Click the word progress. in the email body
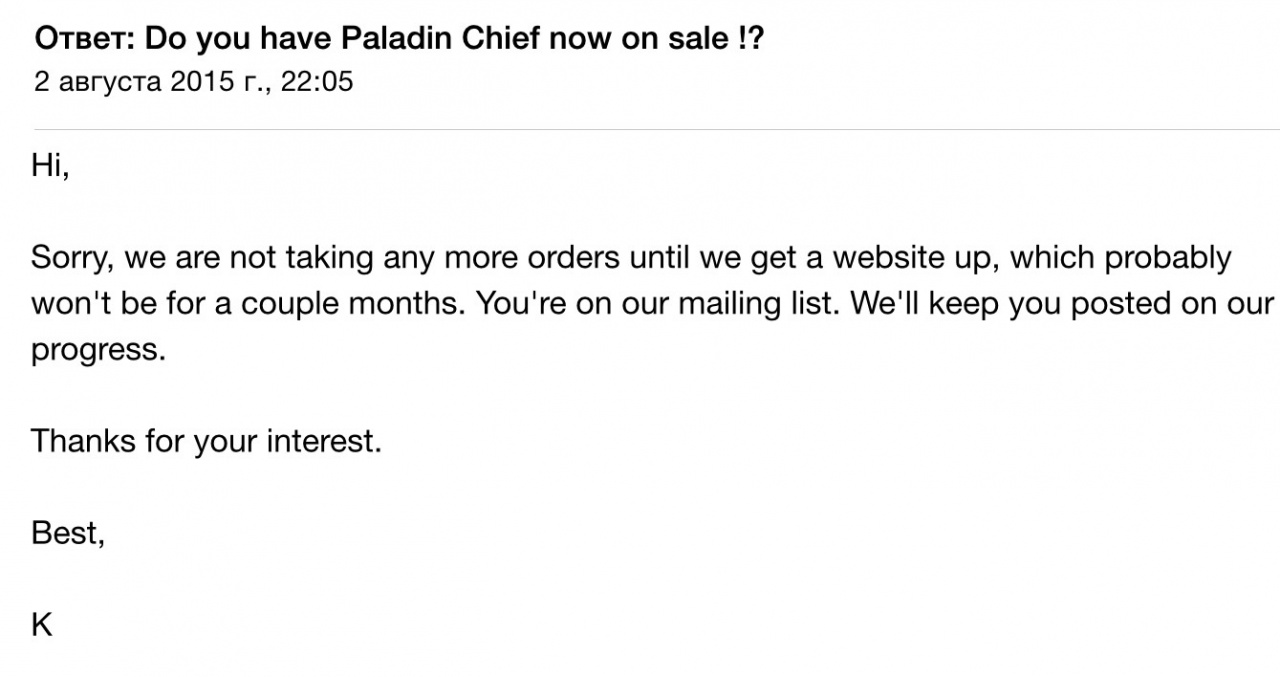The height and width of the screenshot is (677, 1280). pyautogui.click(x=97, y=352)
